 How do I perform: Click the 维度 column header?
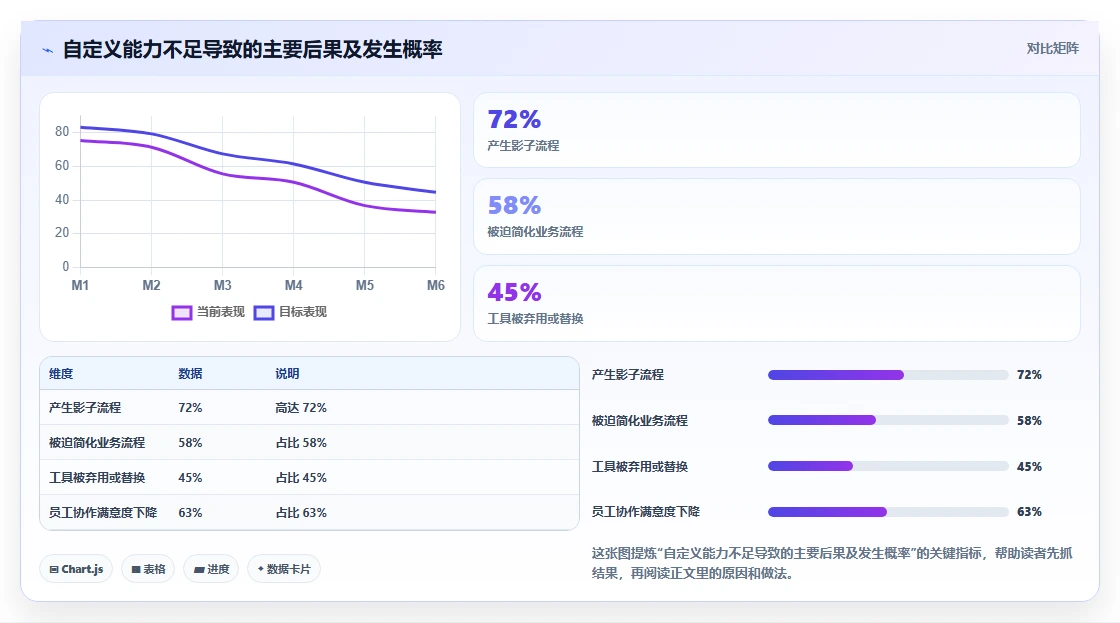click(x=61, y=374)
